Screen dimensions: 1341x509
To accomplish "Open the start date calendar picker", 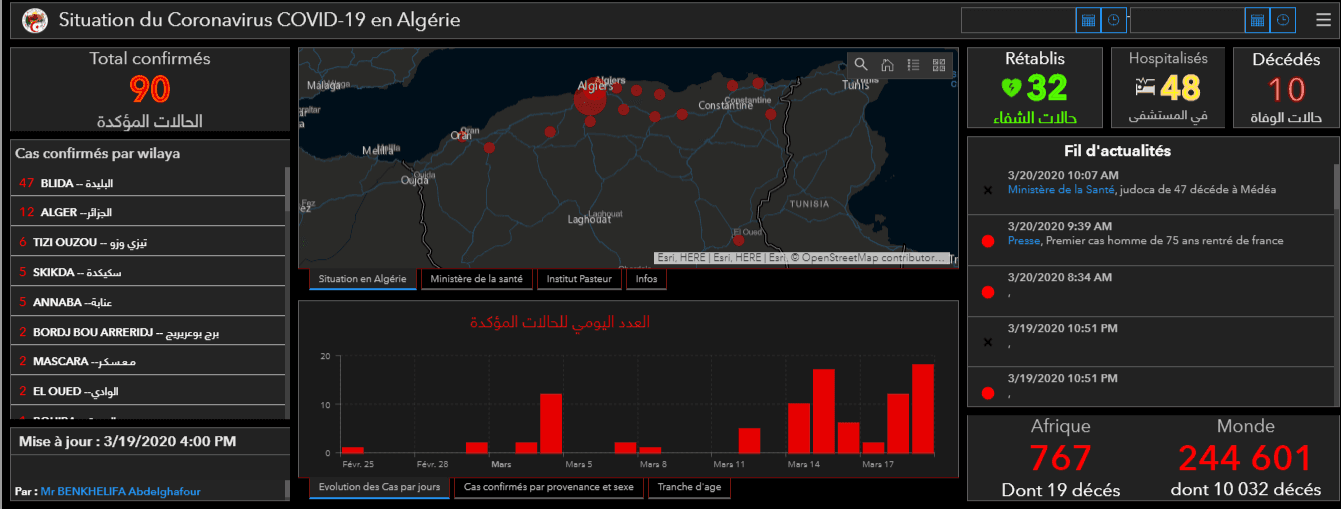I will coord(1088,20).
